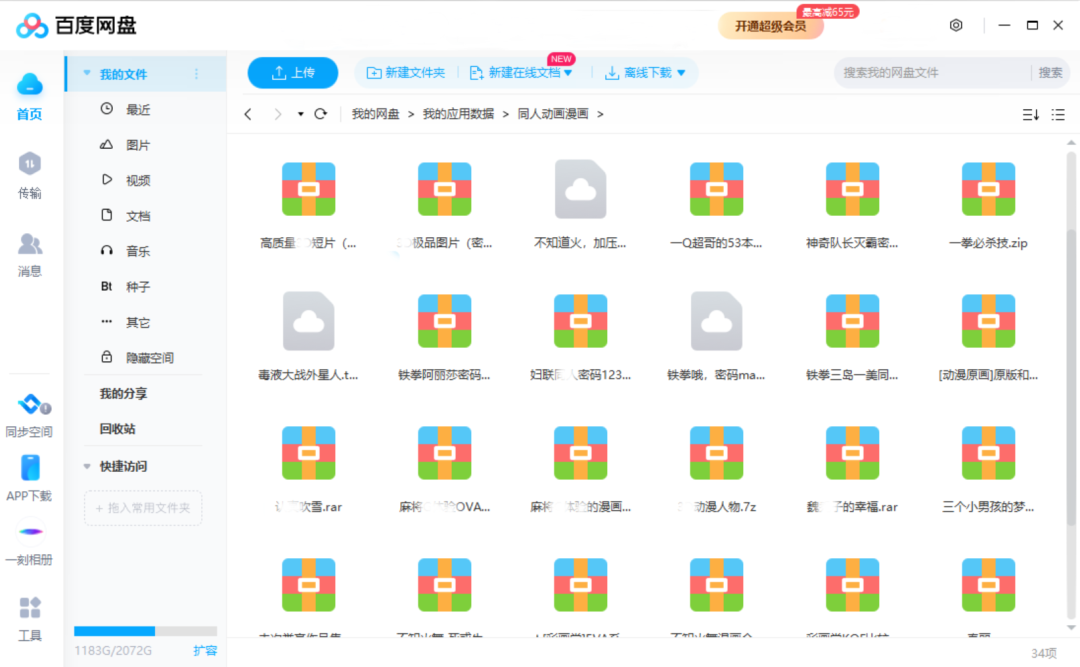Select the 神奇队长灭霸 archive
This screenshot has width=1080, height=667.
(x=852, y=205)
